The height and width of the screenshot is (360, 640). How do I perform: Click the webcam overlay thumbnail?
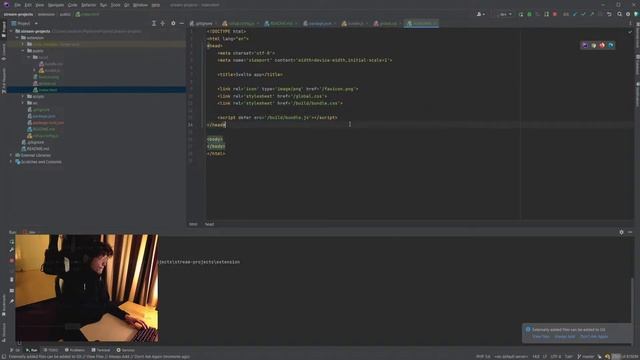pos(87,288)
